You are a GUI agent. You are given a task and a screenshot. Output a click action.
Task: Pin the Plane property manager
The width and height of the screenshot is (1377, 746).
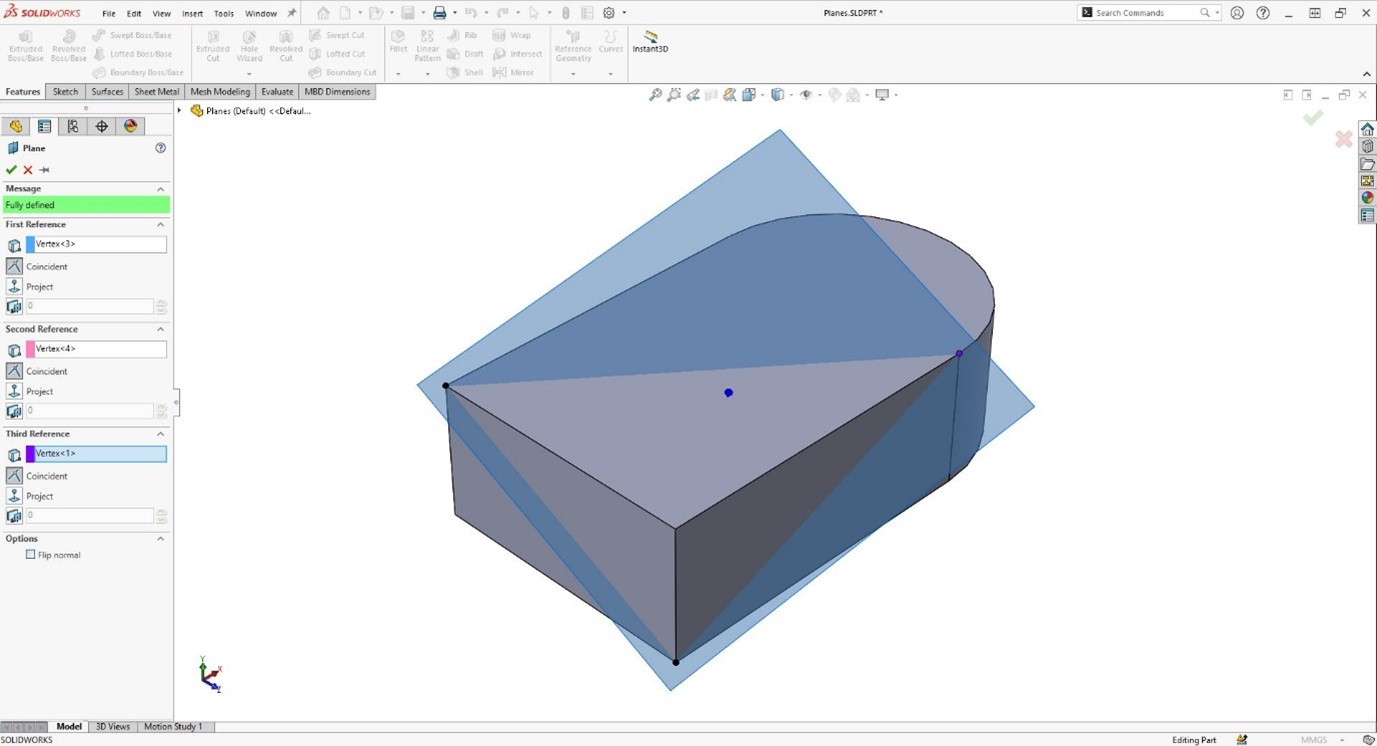(43, 169)
